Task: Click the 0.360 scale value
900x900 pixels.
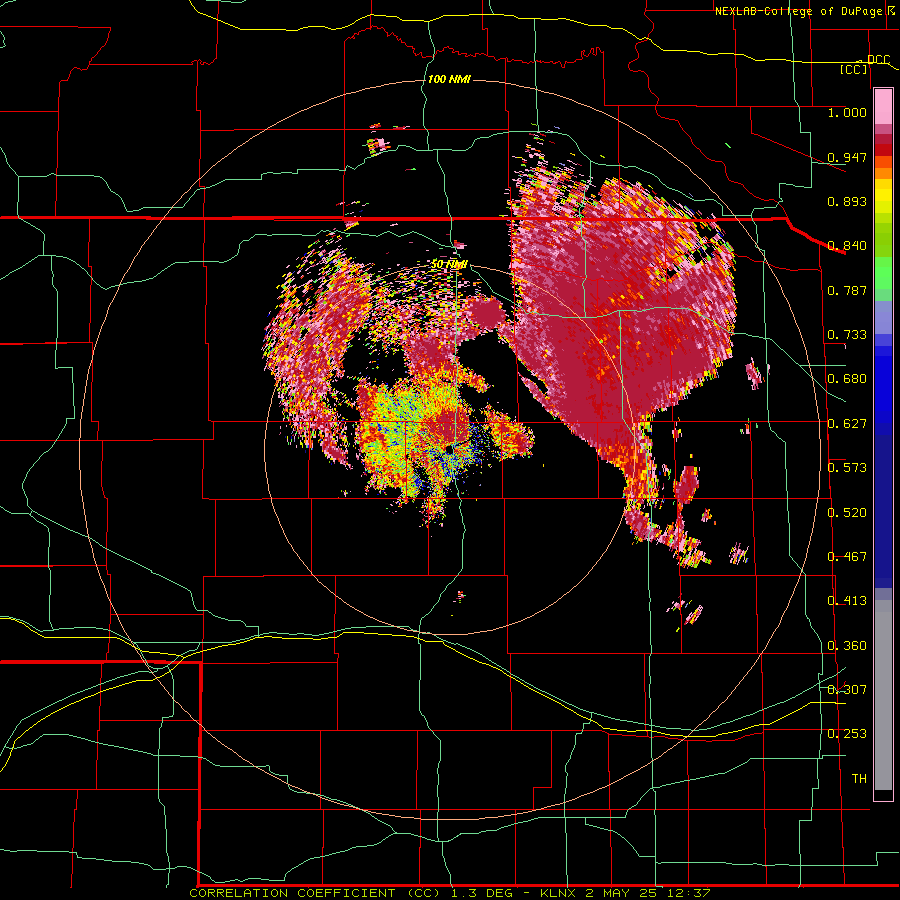Action: 847,646
